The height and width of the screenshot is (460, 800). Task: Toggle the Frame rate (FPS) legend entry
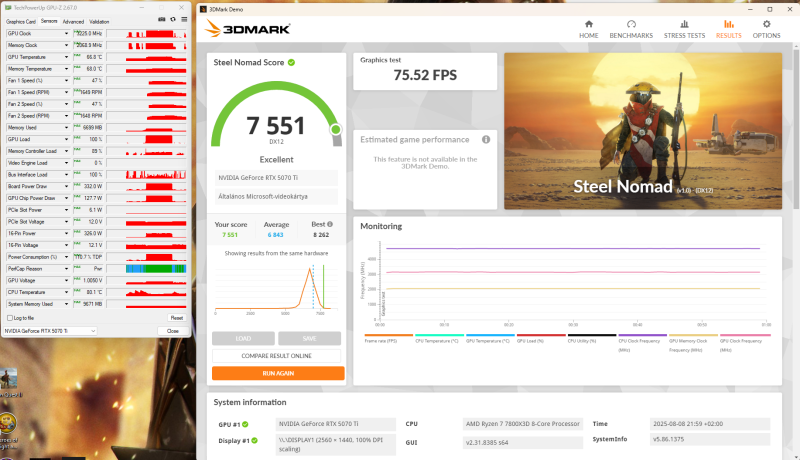(388, 339)
